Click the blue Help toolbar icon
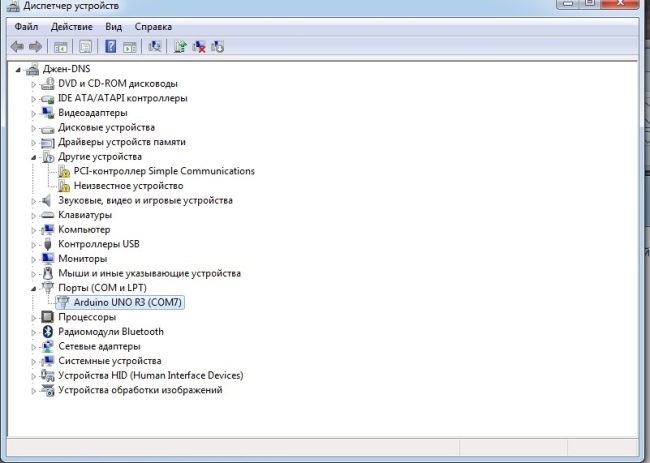Image resolution: width=650 pixels, height=463 pixels. point(110,46)
